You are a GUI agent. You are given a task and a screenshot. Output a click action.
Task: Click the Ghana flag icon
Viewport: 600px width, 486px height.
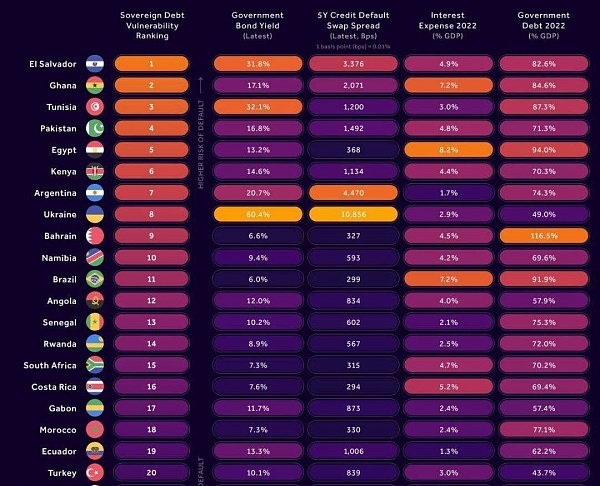[x=95, y=85]
